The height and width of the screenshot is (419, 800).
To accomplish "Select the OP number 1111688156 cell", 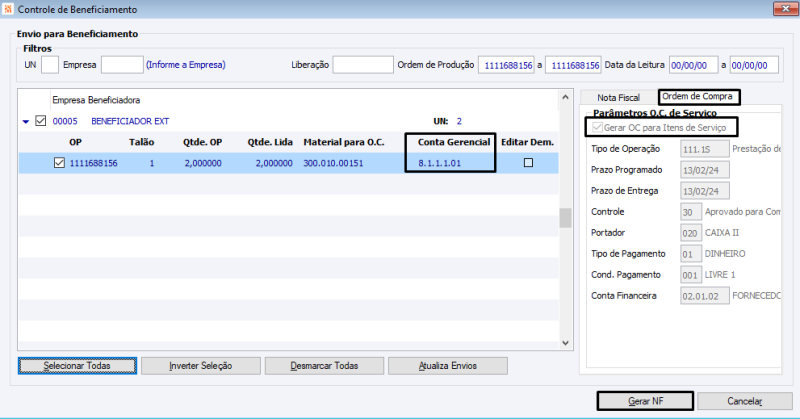I will click(x=93, y=163).
